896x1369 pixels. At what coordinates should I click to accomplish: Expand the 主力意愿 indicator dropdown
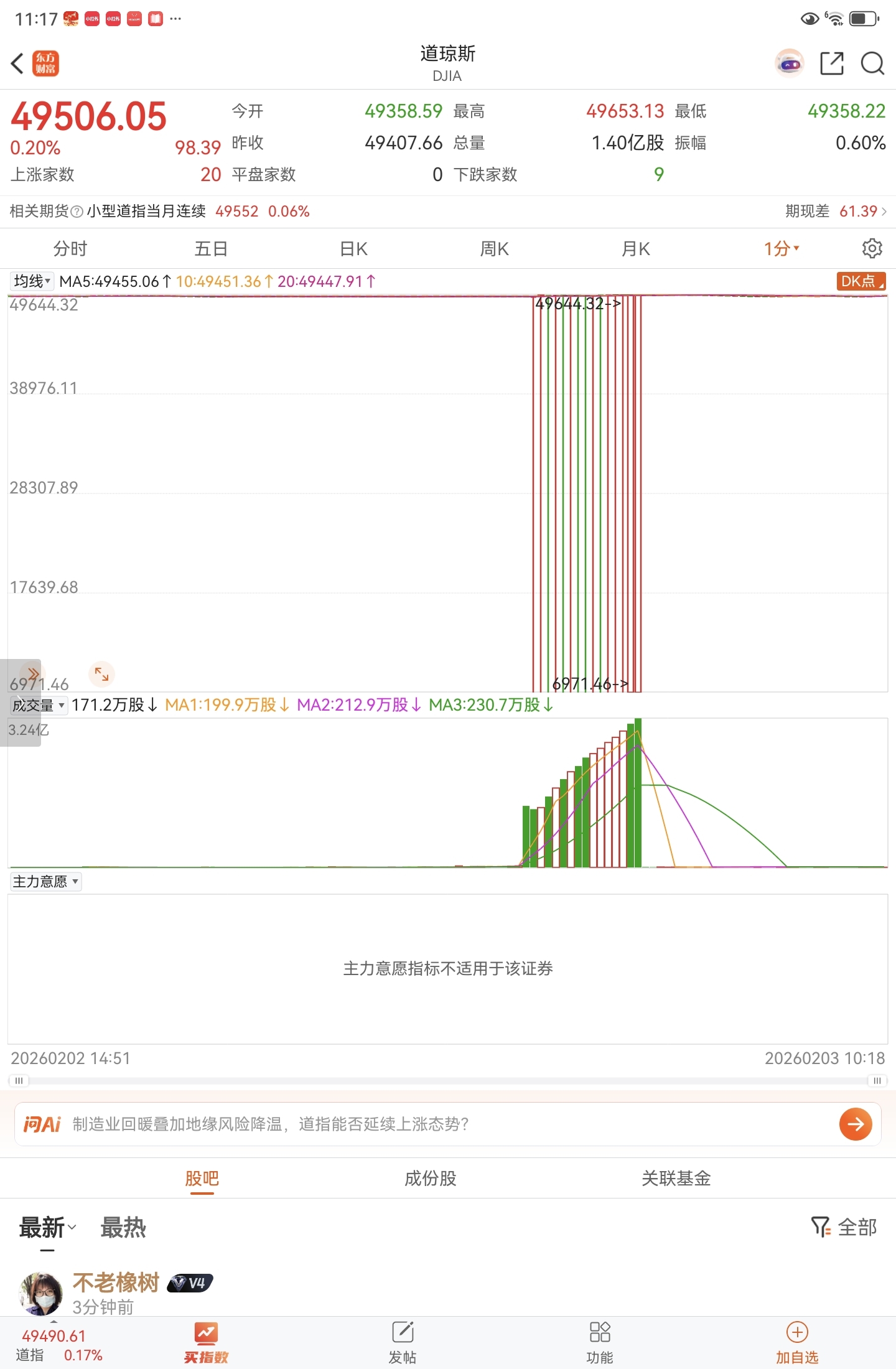[x=45, y=881]
